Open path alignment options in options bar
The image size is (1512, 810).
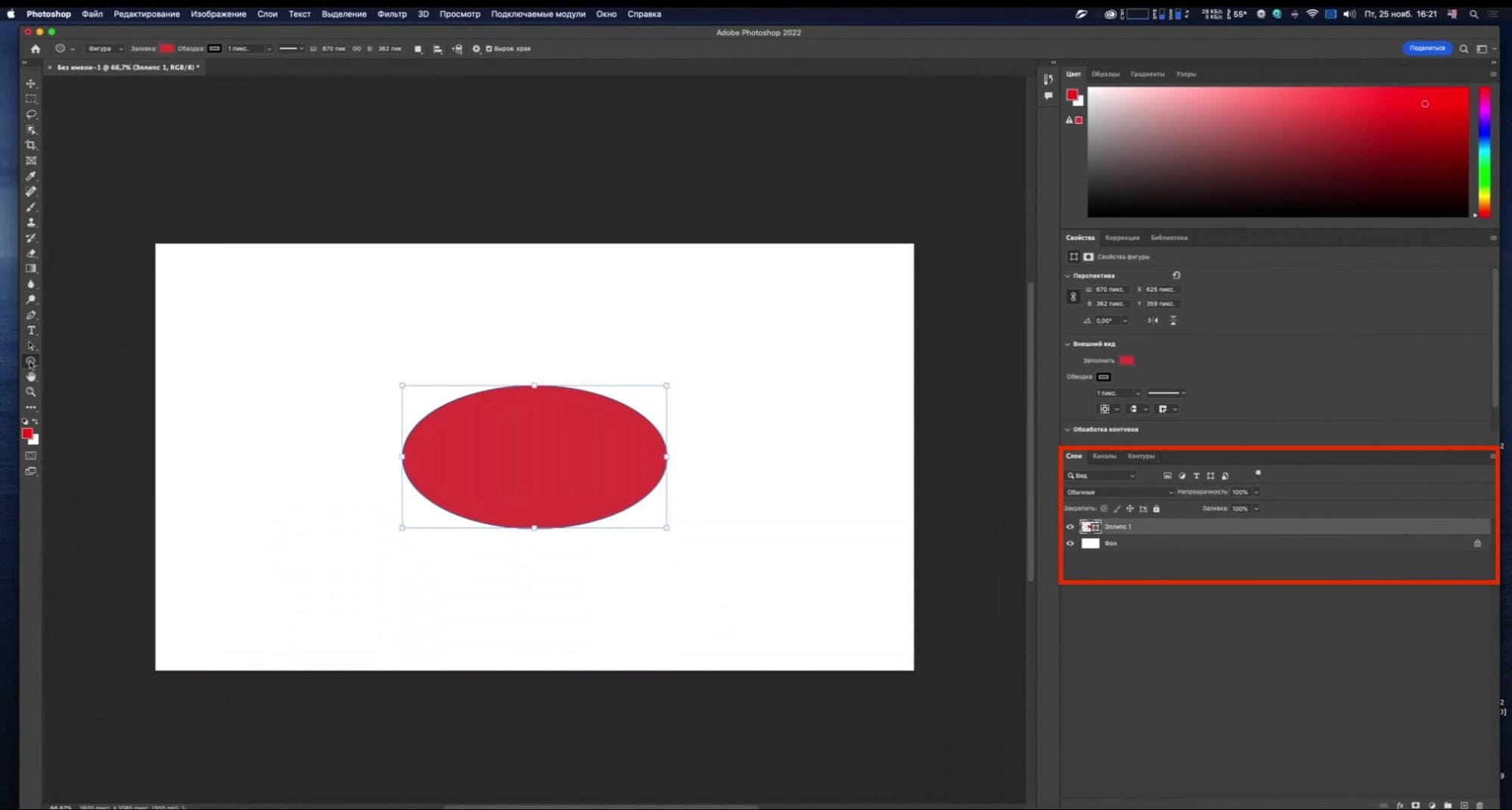[437, 48]
